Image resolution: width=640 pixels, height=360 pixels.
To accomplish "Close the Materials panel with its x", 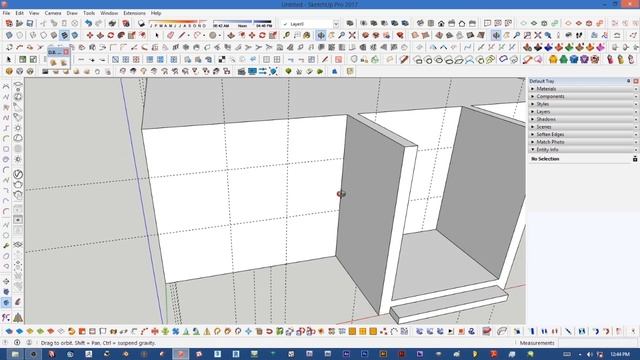I will [x=636, y=89].
